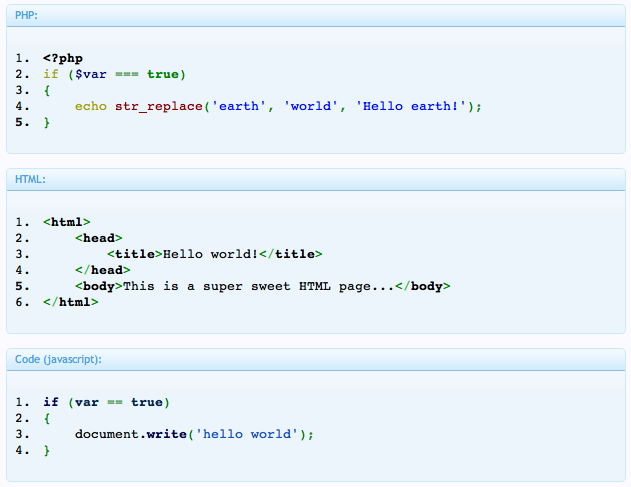Click the opening <html> tag

pyautogui.click(x=67, y=222)
